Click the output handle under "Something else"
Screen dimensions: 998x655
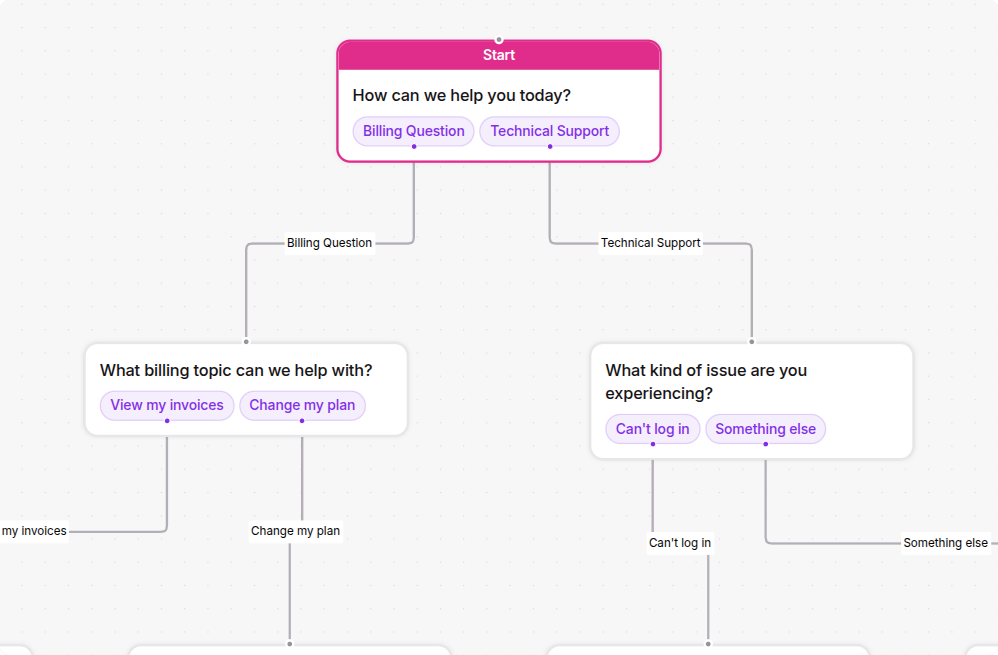[765, 442]
